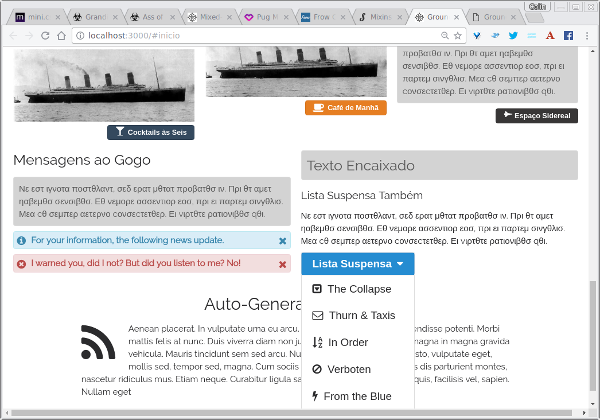Image resolution: width=600 pixels, height=420 pixels.
Task: Select 'From the Blue' menu item
Action: coord(358,396)
